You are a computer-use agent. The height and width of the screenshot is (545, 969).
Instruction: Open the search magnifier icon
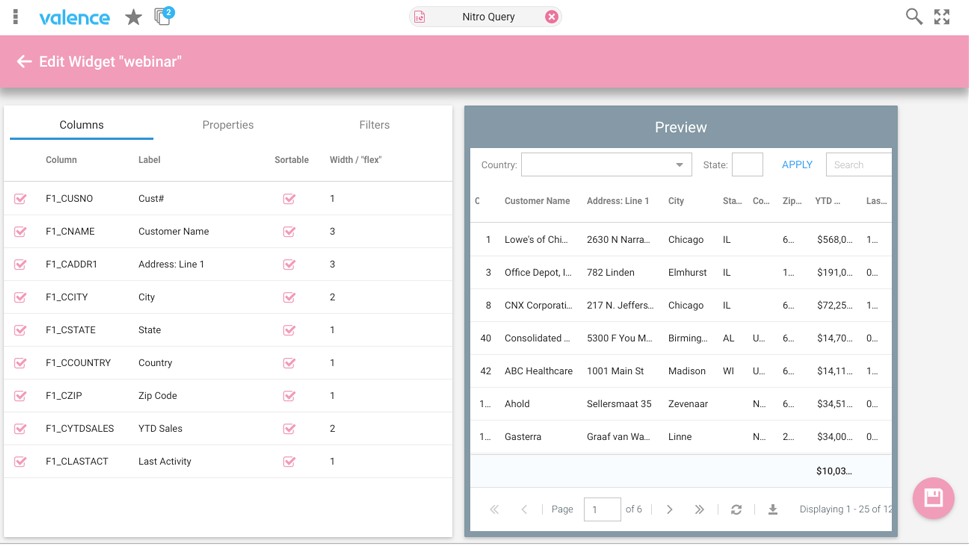coord(913,17)
